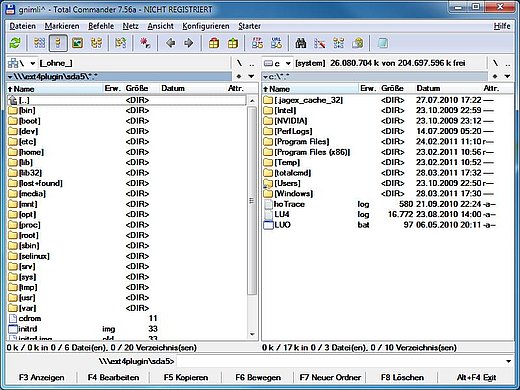The image size is (520, 390).
Task: Click the copy names to clipboard icon
Action: pos(357,43)
